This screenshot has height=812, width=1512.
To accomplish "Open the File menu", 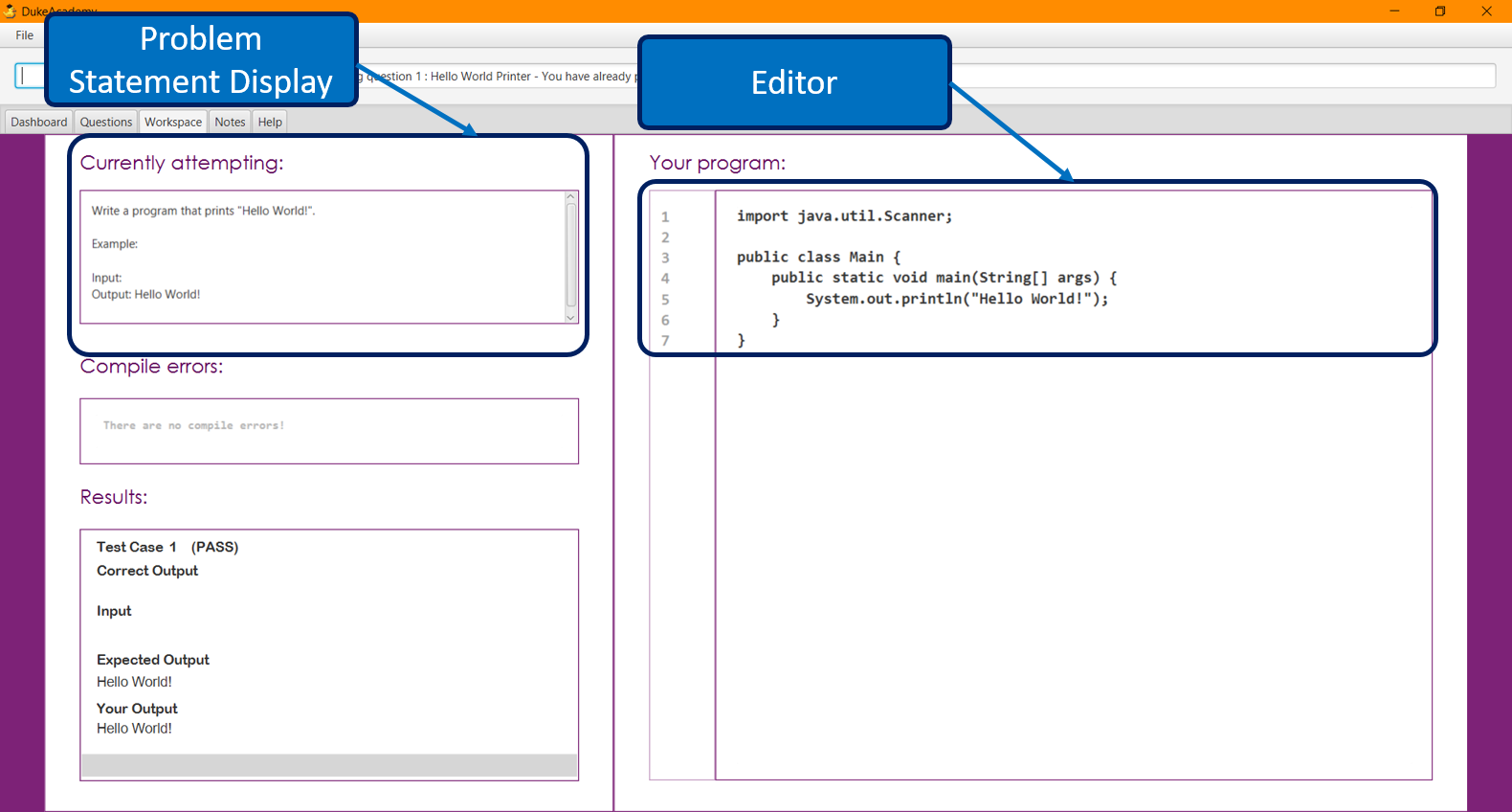I will coord(25,35).
